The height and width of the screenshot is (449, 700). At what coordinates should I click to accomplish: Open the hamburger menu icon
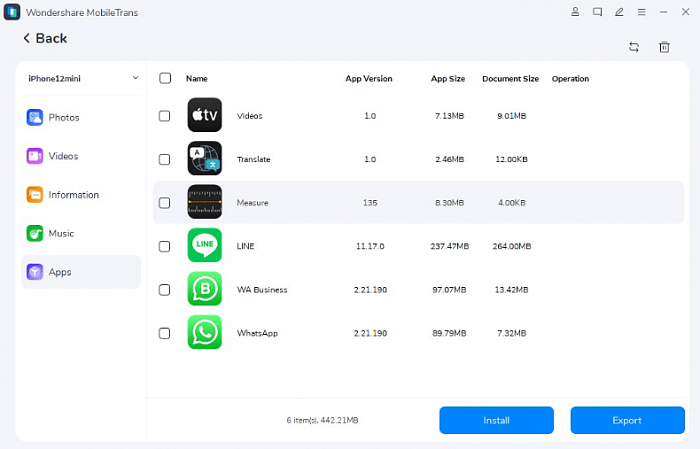tap(642, 12)
